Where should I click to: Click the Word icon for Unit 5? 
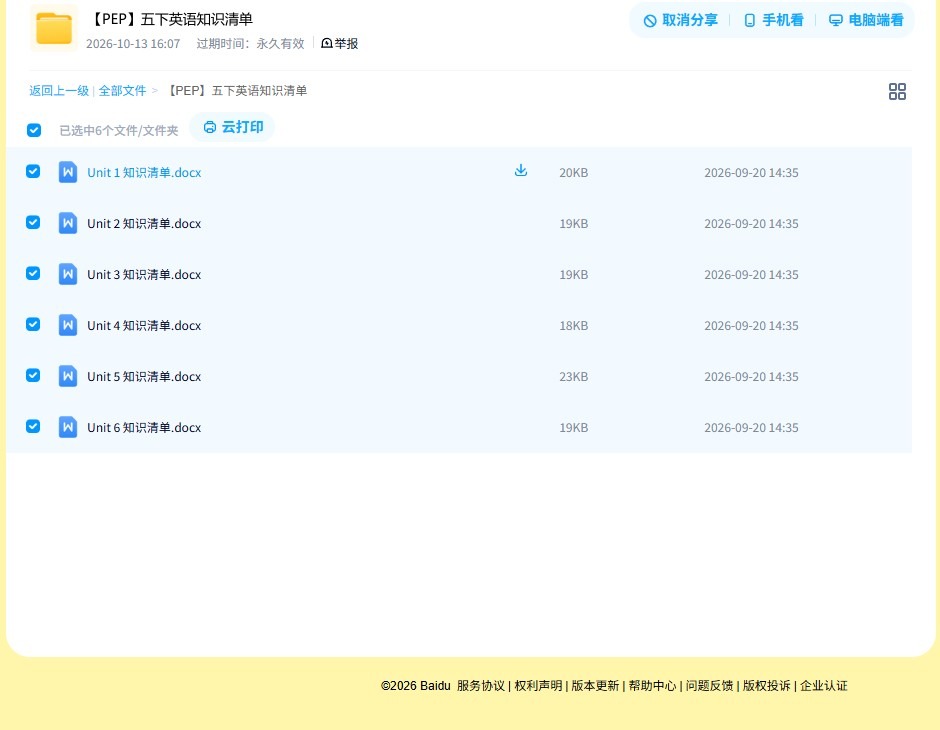point(68,376)
